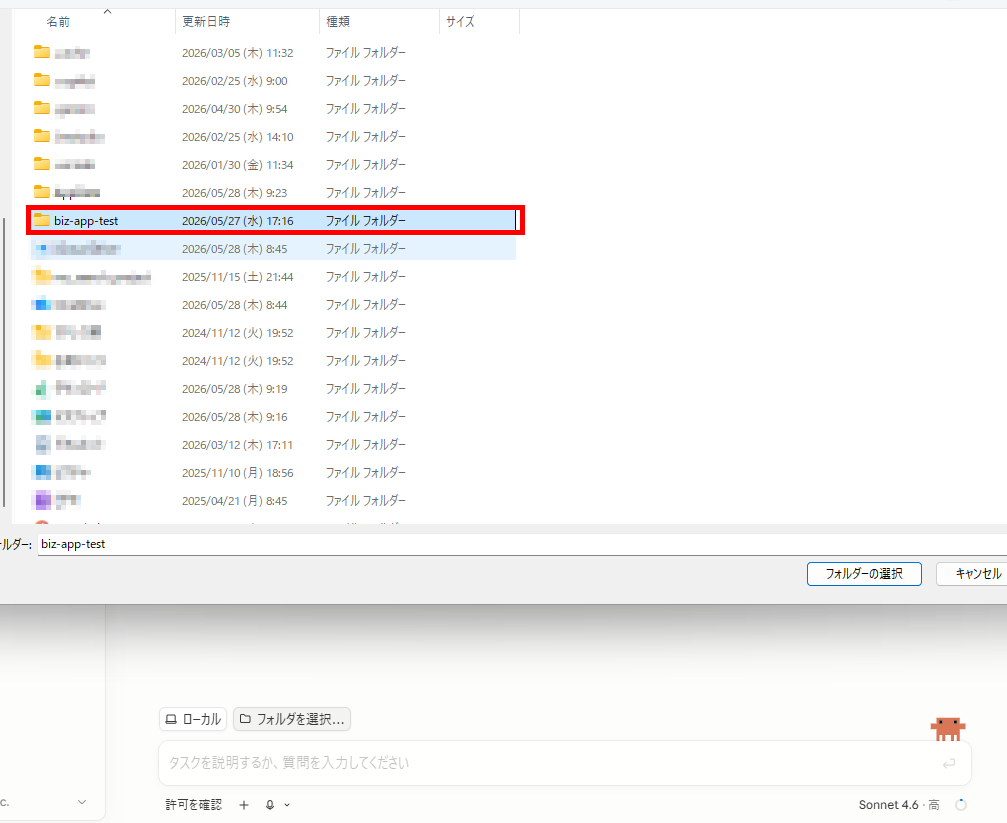Open the フォルダを選択... folder picker chip
This screenshot has width=1007, height=823.
click(x=292, y=719)
